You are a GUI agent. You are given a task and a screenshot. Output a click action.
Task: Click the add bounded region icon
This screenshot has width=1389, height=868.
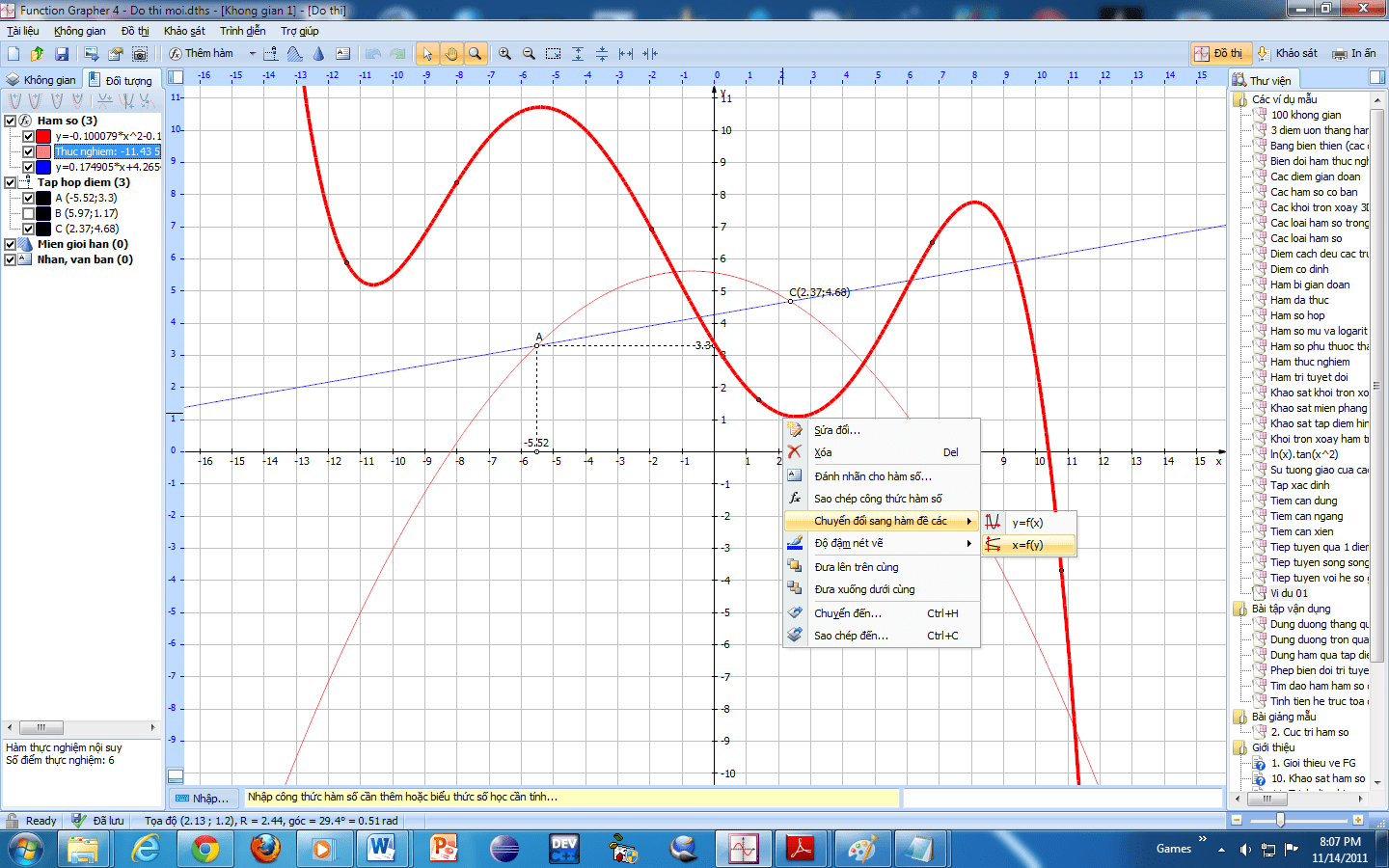click(x=295, y=54)
